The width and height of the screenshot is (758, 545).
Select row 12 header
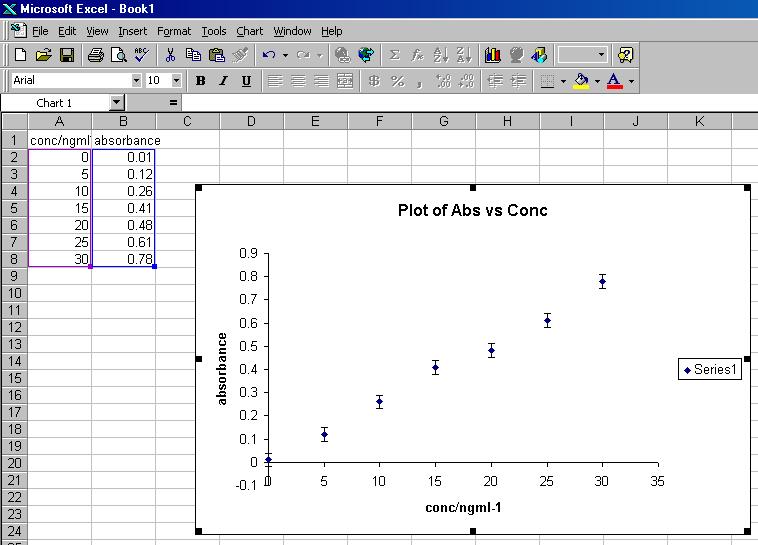coord(15,327)
